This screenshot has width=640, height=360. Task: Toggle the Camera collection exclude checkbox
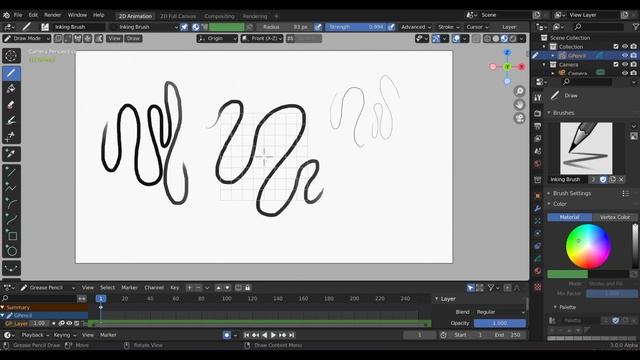pyautogui.click(x=616, y=64)
